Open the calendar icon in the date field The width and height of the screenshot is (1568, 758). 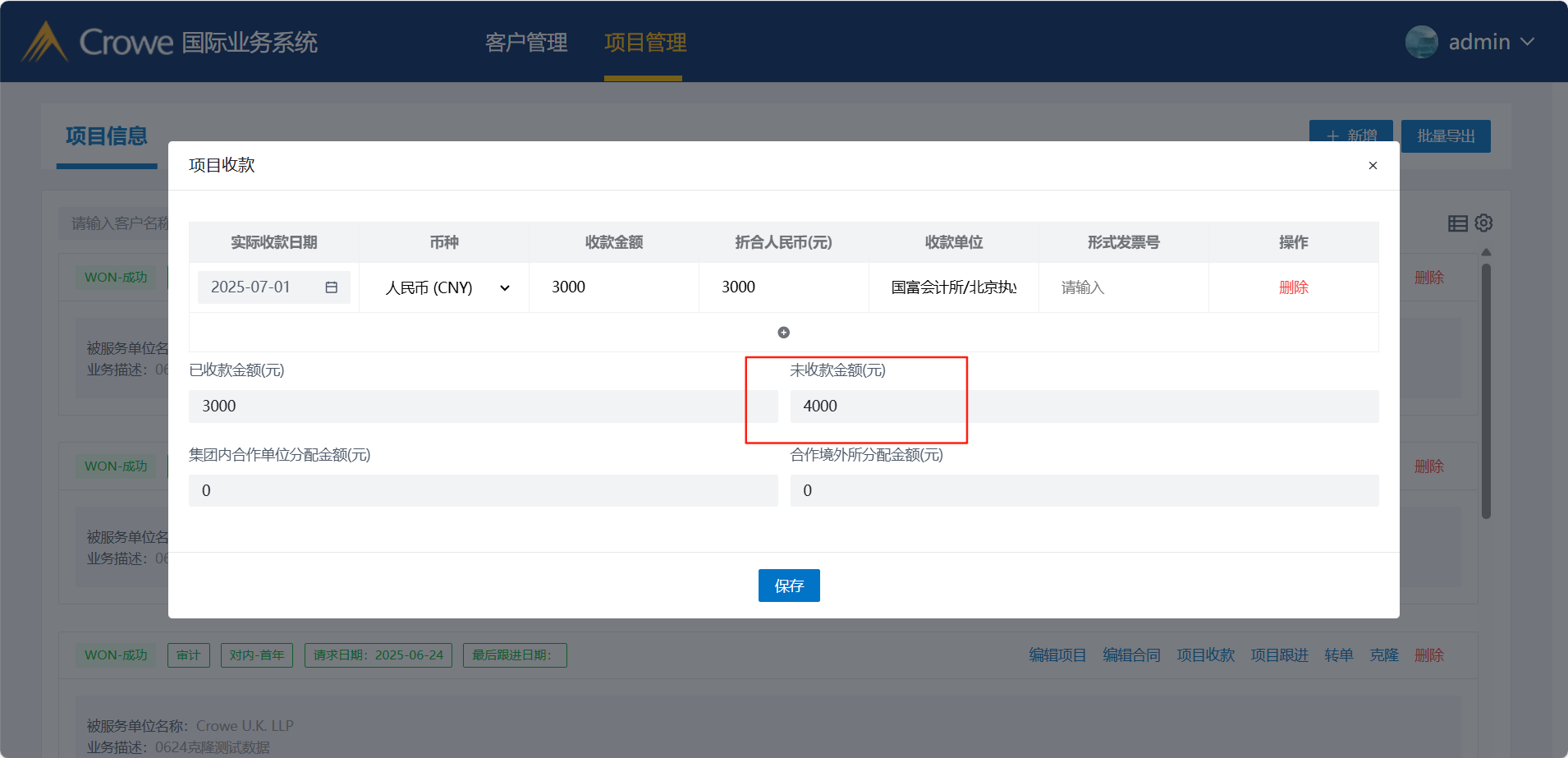point(332,287)
